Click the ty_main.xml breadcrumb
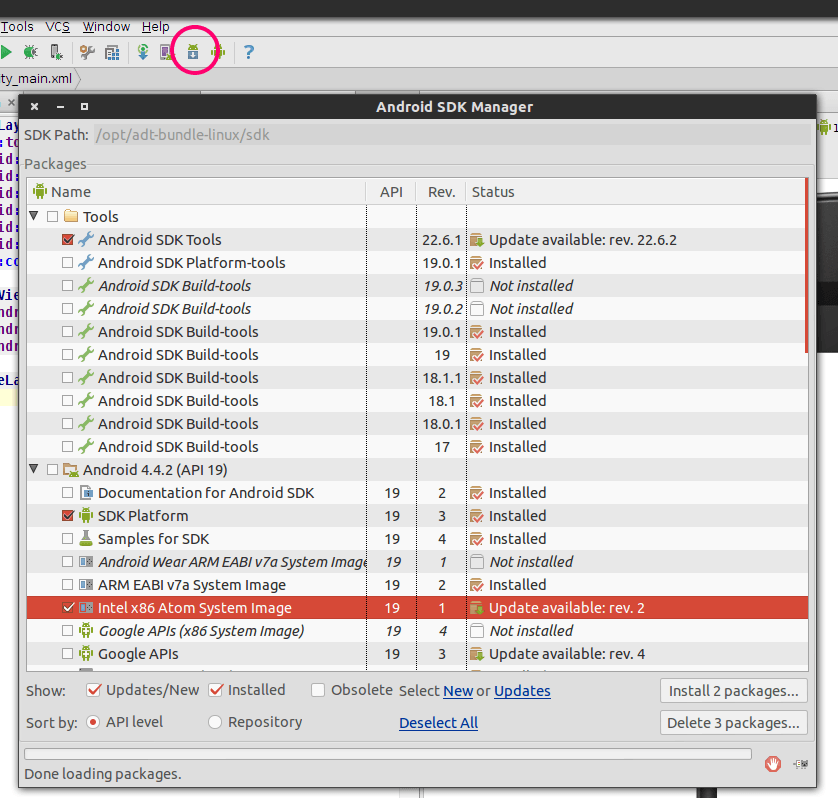838x798 pixels. [x=36, y=79]
